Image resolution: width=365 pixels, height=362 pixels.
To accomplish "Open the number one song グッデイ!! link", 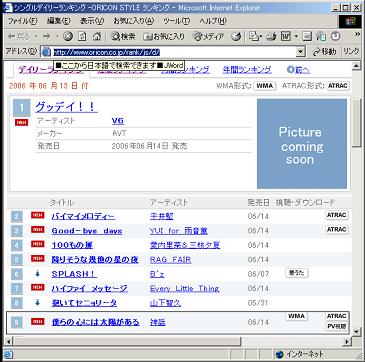I will 66,107.
